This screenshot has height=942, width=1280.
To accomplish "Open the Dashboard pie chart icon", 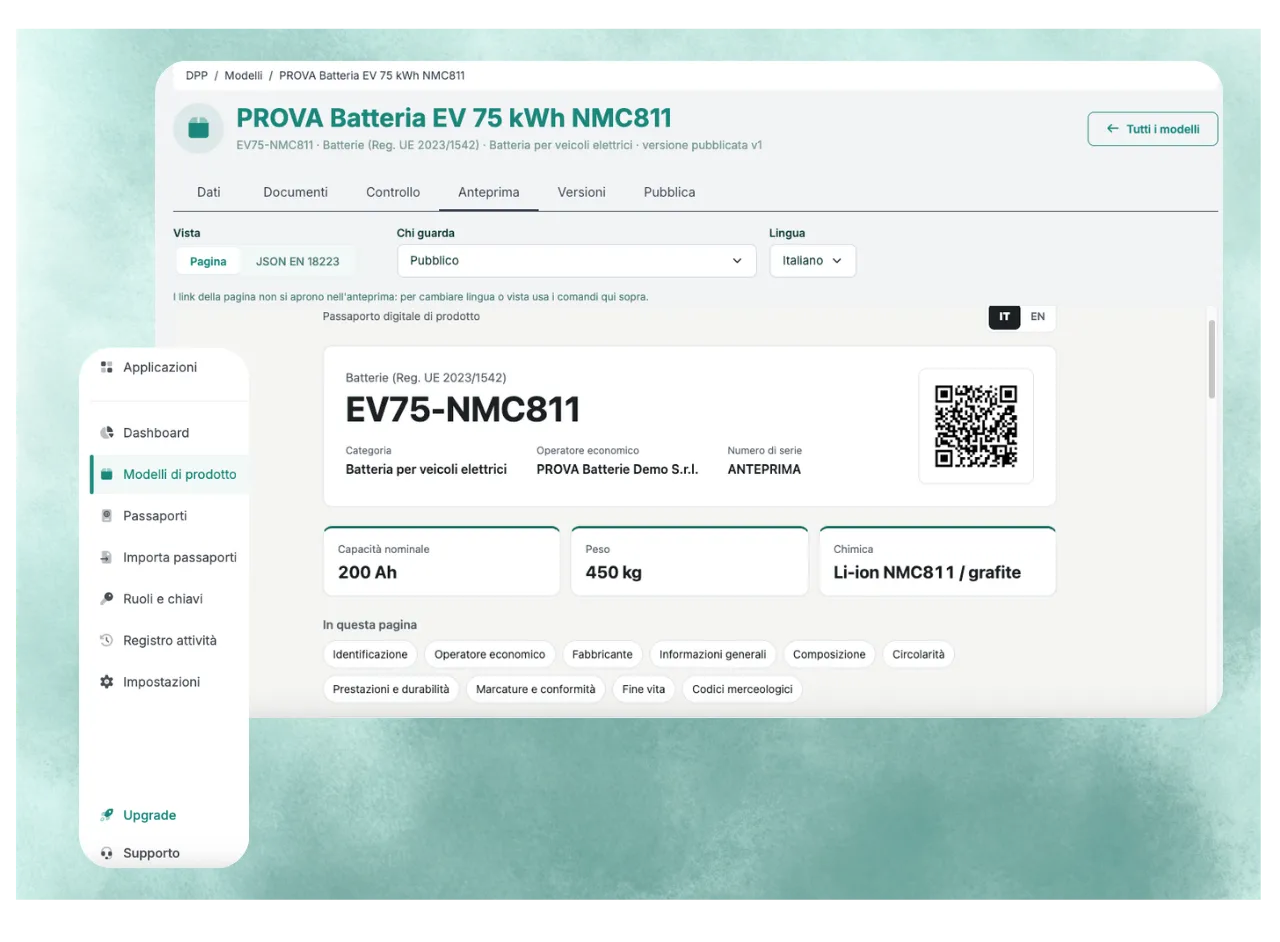I will [107, 433].
